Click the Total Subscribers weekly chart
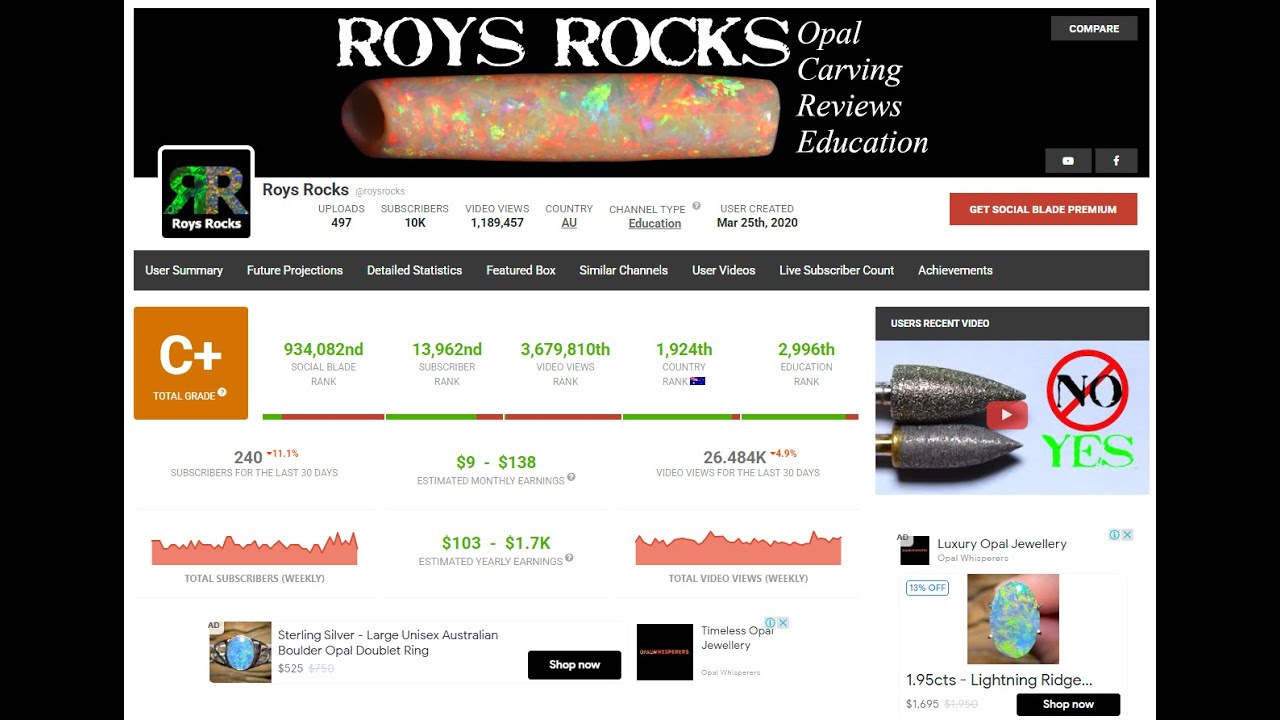Image resolution: width=1280 pixels, height=720 pixels. coord(254,548)
